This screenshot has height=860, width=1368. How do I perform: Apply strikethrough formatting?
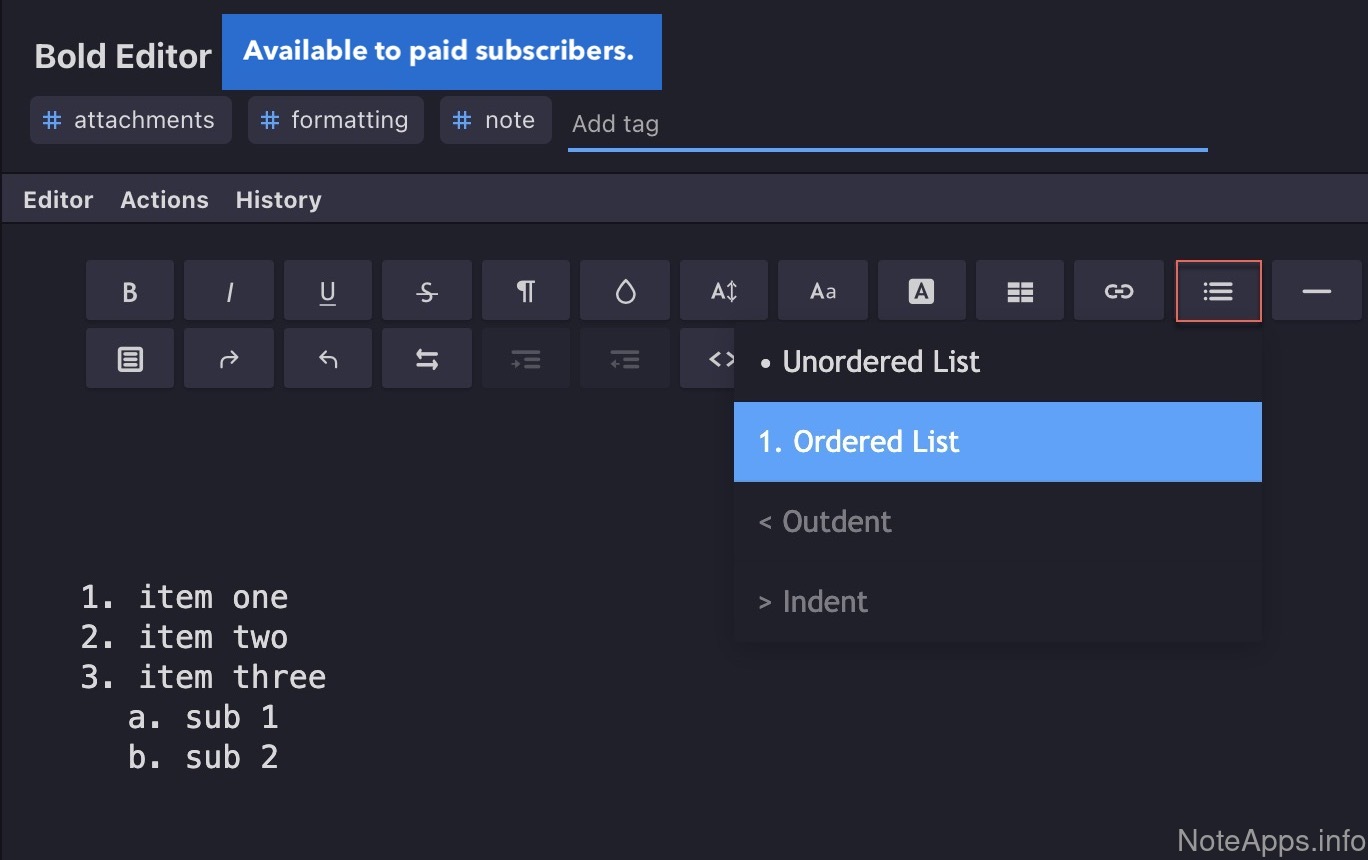[x=426, y=291]
